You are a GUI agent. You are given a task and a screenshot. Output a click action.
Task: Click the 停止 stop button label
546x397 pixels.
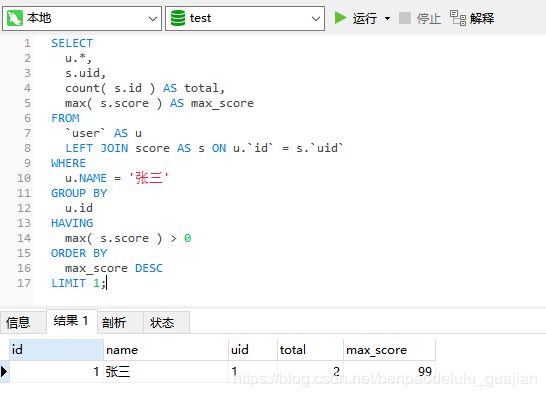coord(429,18)
